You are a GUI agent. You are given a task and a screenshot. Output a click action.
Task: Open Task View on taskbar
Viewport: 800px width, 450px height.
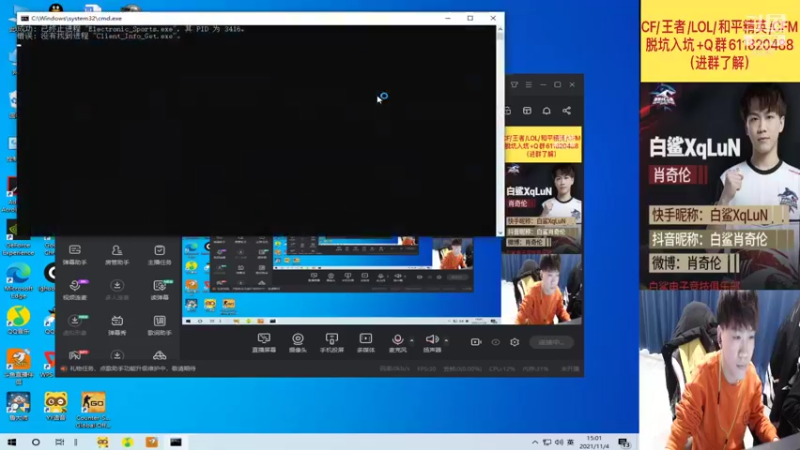click(x=60, y=442)
